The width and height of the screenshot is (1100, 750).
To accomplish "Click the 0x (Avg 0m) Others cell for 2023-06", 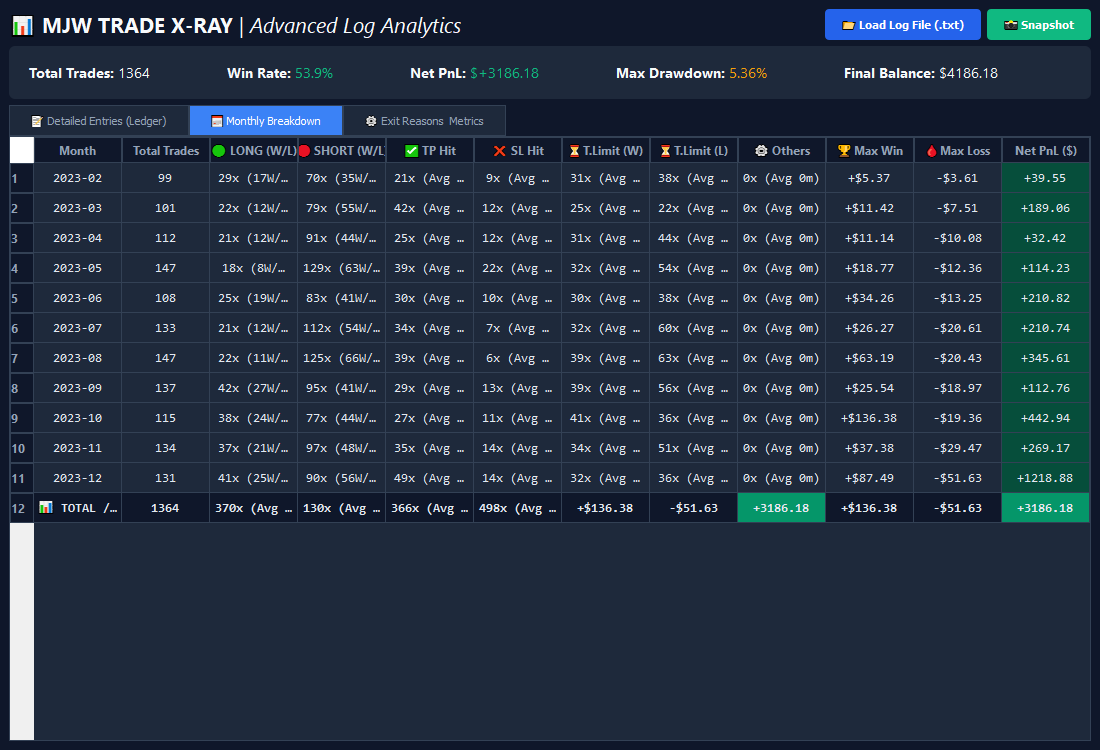I will 782,298.
